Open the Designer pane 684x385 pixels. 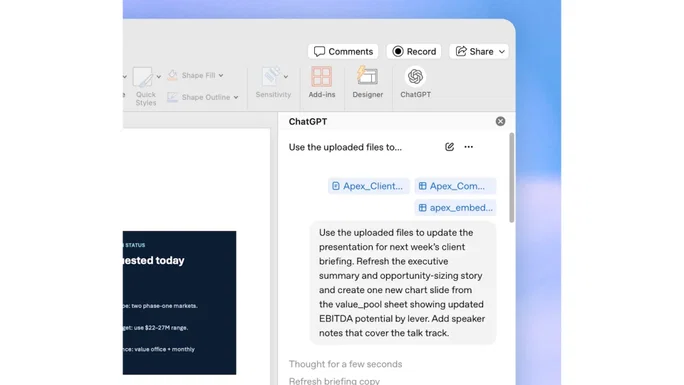(x=367, y=82)
